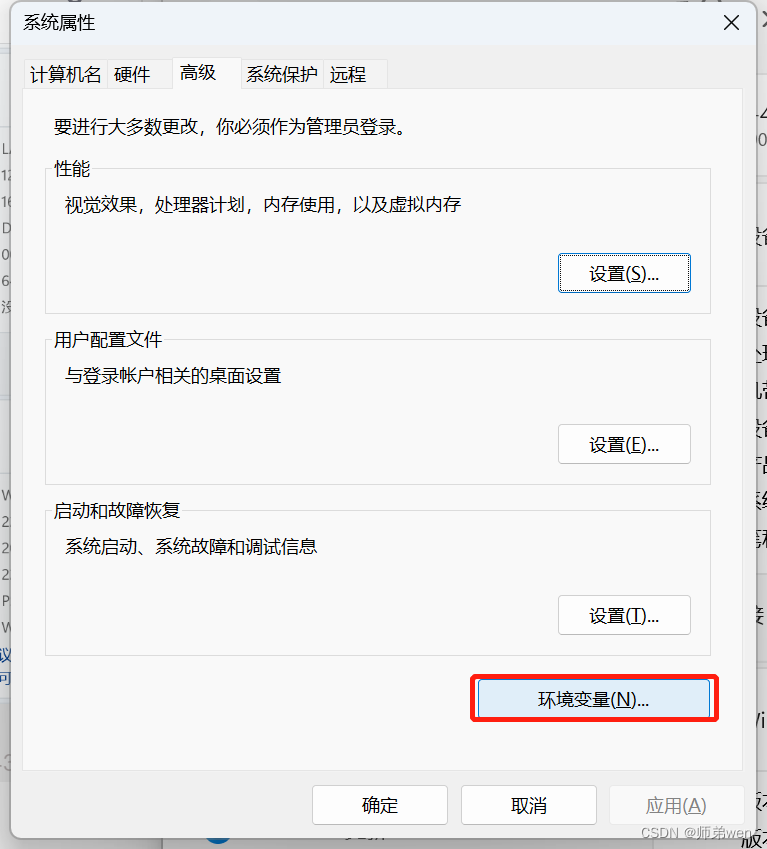This screenshot has height=849, width=767.
Task: Open startup and recovery 设置(T)...
Action: [624, 616]
